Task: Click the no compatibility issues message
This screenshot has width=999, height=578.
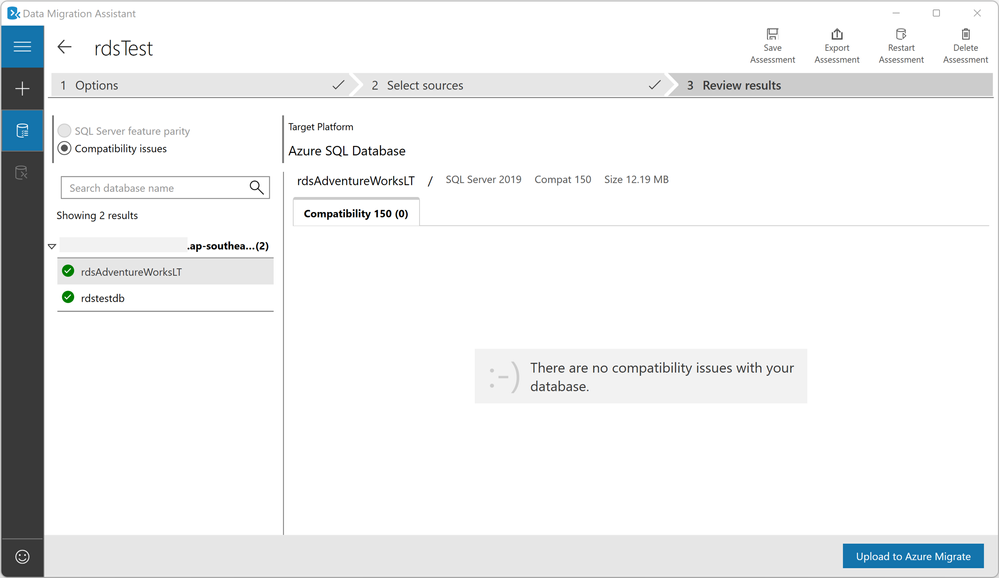Action: coord(641,376)
